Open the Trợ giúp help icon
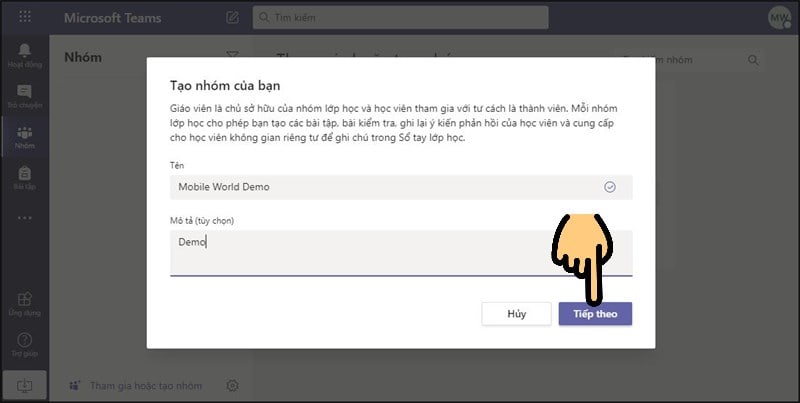 pos(24,345)
